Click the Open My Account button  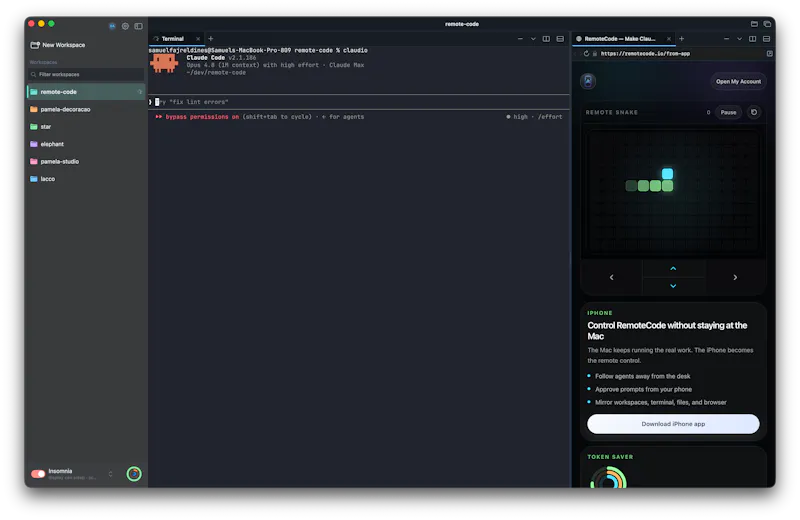click(738, 82)
